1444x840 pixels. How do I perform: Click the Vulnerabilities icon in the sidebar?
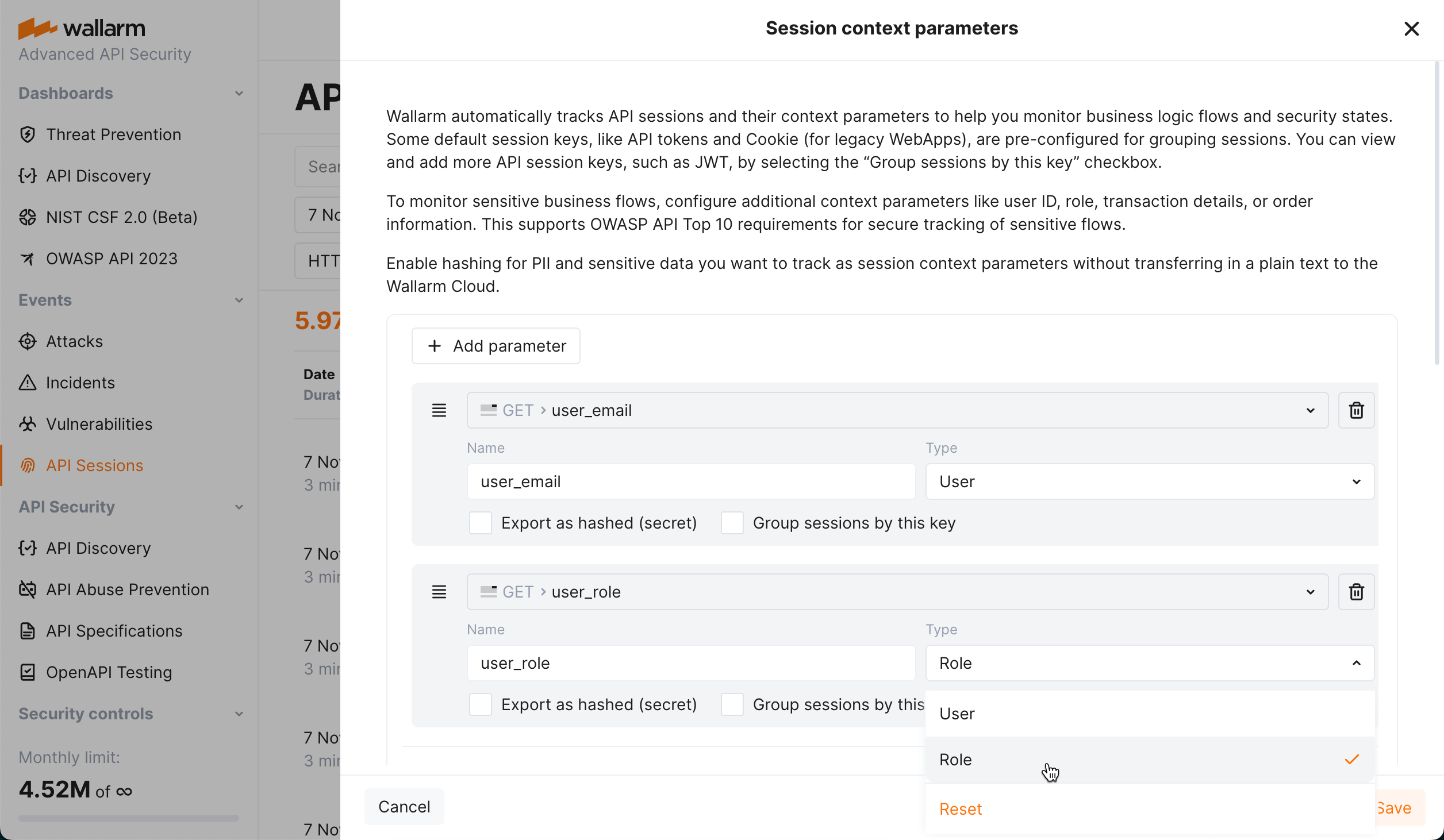click(x=28, y=424)
